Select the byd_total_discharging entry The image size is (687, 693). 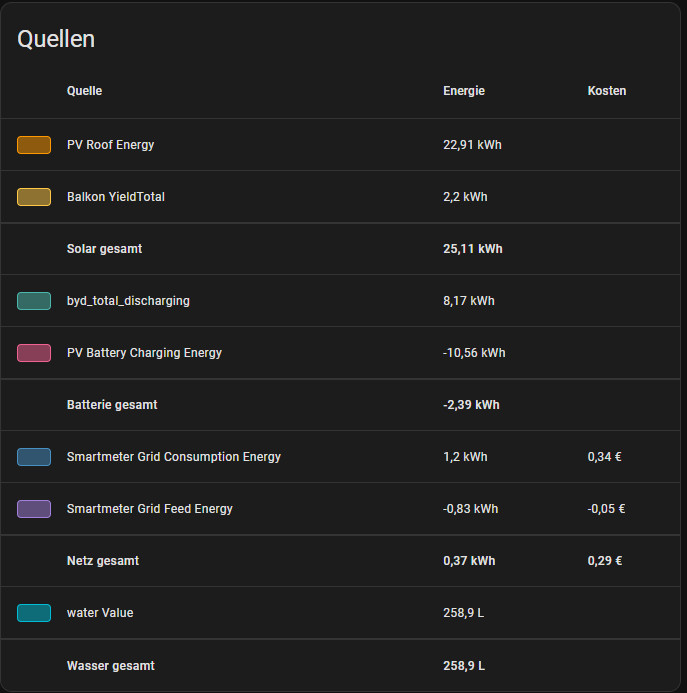click(x=128, y=301)
